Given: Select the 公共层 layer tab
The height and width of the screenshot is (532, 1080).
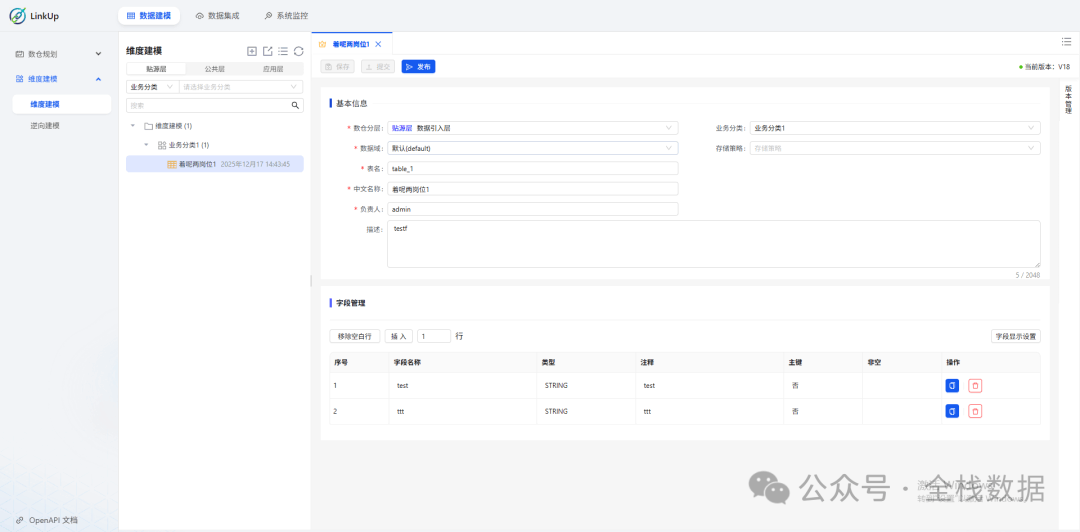Looking at the screenshot, I should coord(215,70).
